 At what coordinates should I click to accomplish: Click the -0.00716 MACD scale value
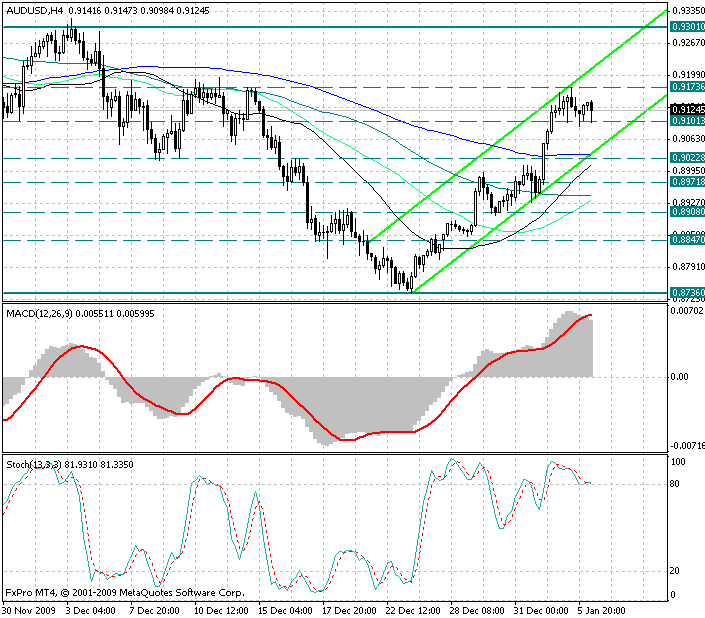coord(687,445)
